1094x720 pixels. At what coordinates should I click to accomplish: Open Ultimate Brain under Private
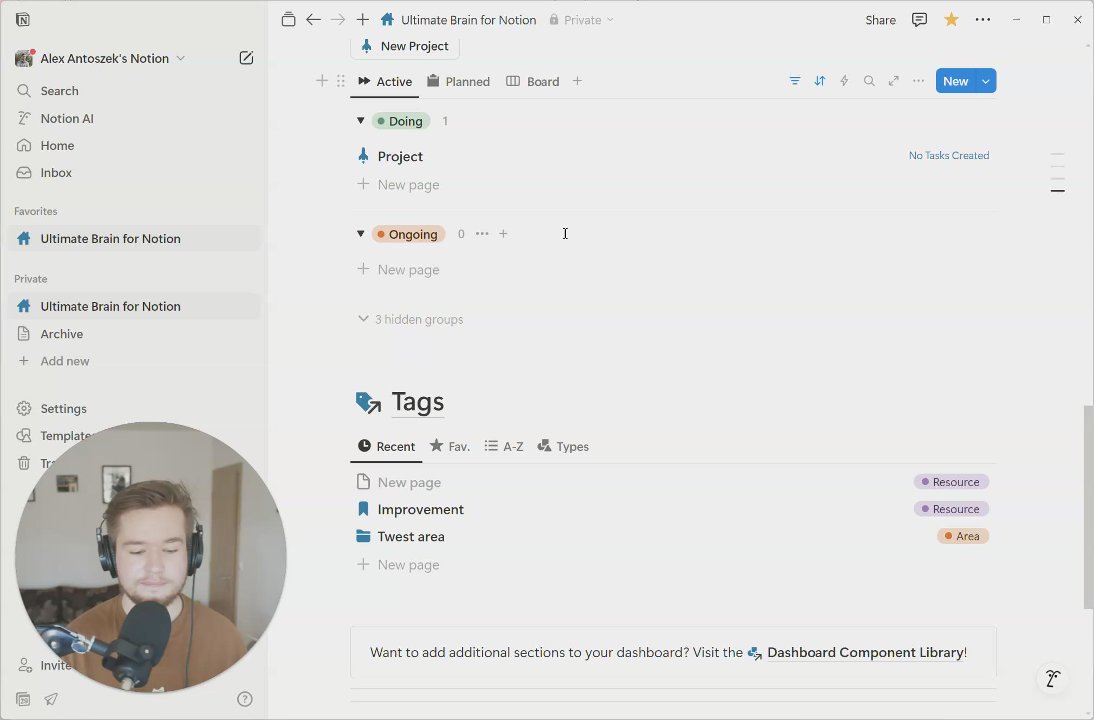point(133,306)
